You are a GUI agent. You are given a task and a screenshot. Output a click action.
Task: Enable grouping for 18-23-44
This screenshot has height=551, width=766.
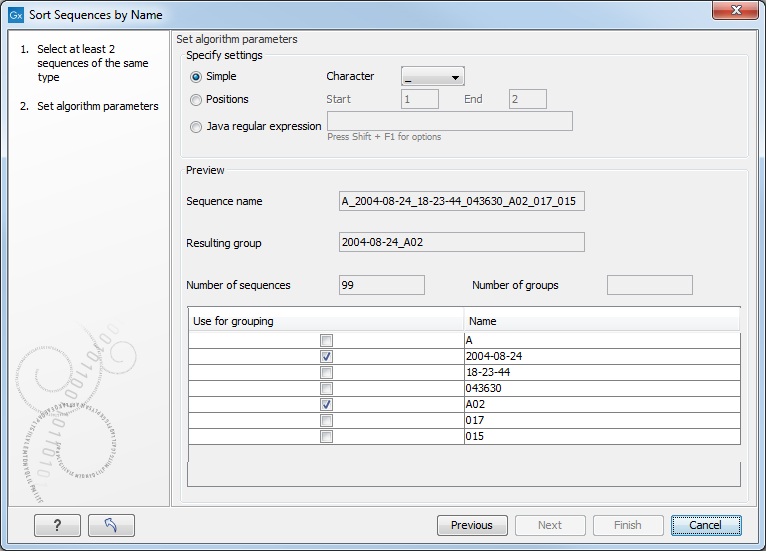click(x=326, y=373)
